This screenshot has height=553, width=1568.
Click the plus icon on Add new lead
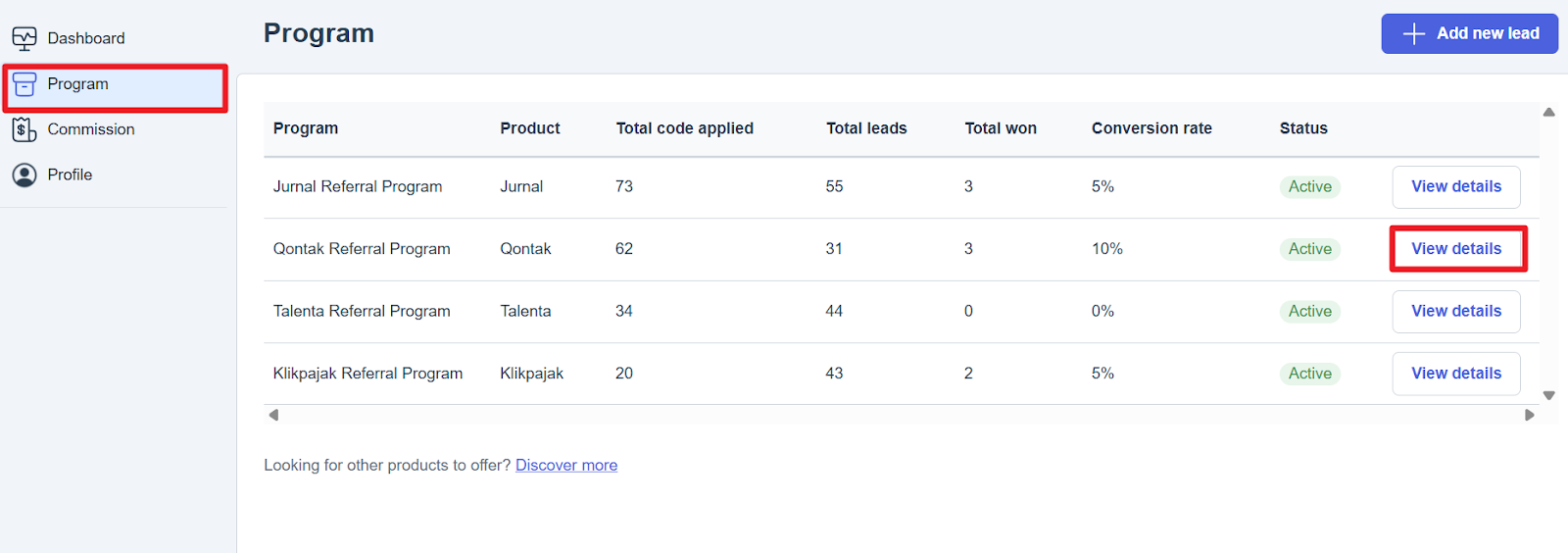tap(1413, 34)
